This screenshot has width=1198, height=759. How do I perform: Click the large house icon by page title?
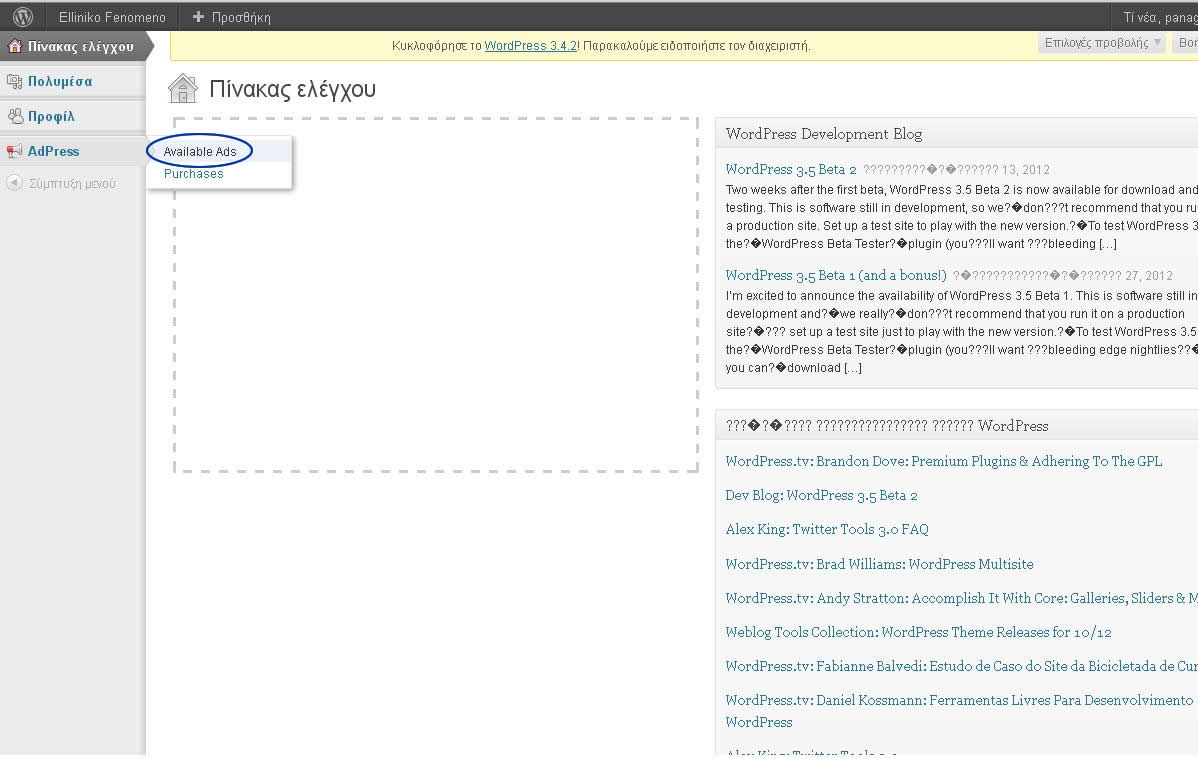(x=183, y=89)
